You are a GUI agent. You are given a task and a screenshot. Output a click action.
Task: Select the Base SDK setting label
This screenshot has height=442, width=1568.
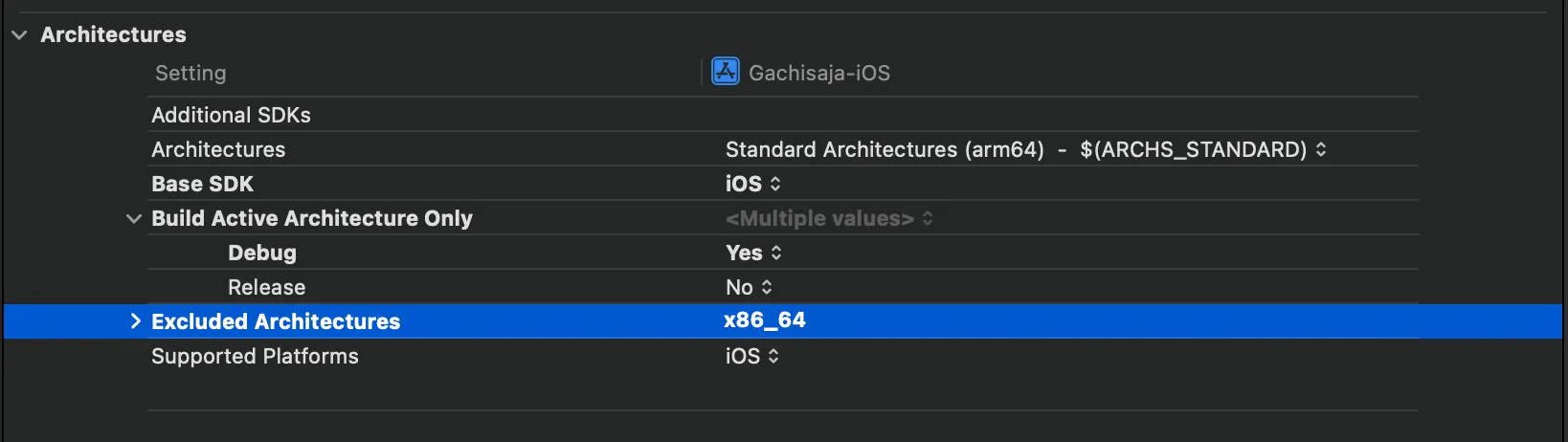click(x=202, y=185)
